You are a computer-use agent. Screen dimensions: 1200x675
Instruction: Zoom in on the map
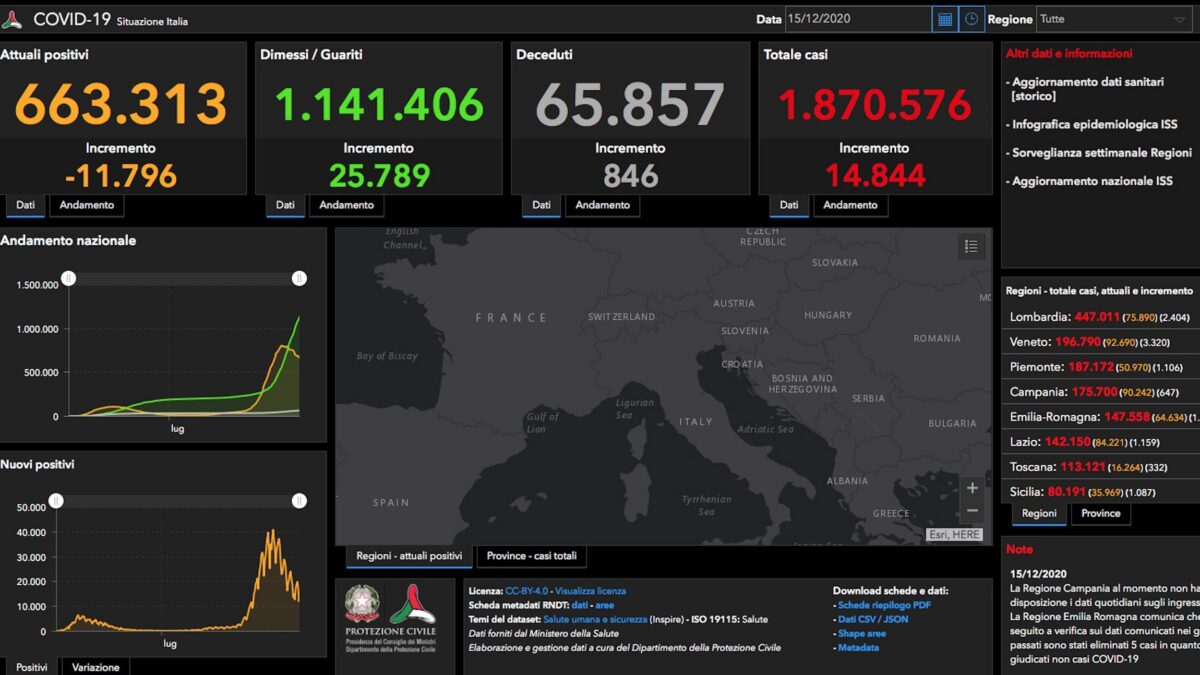(x=972, y=489)
